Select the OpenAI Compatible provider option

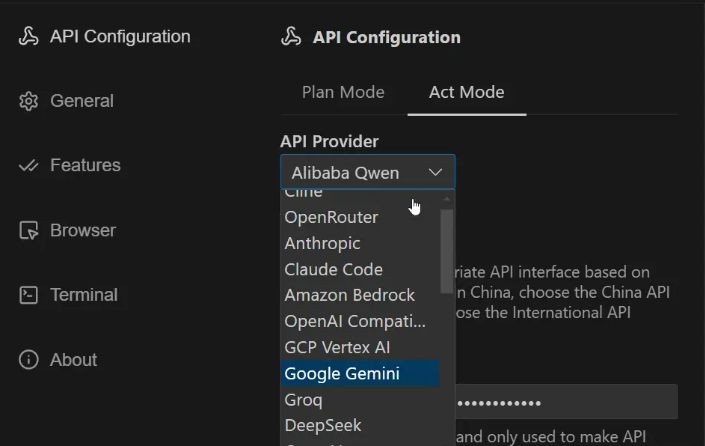pos(360,321)
